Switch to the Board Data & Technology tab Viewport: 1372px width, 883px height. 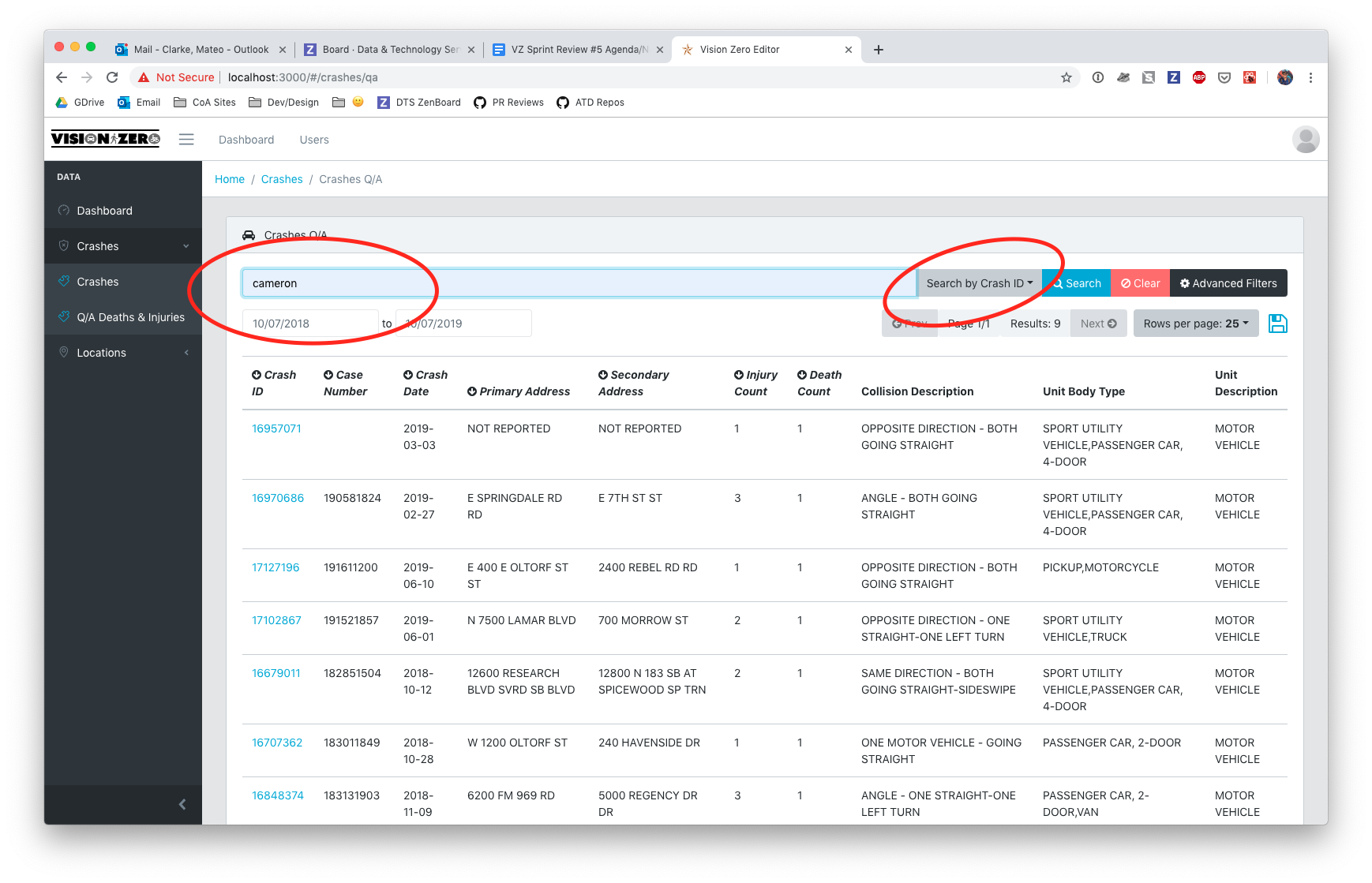(x=390, y=50)
